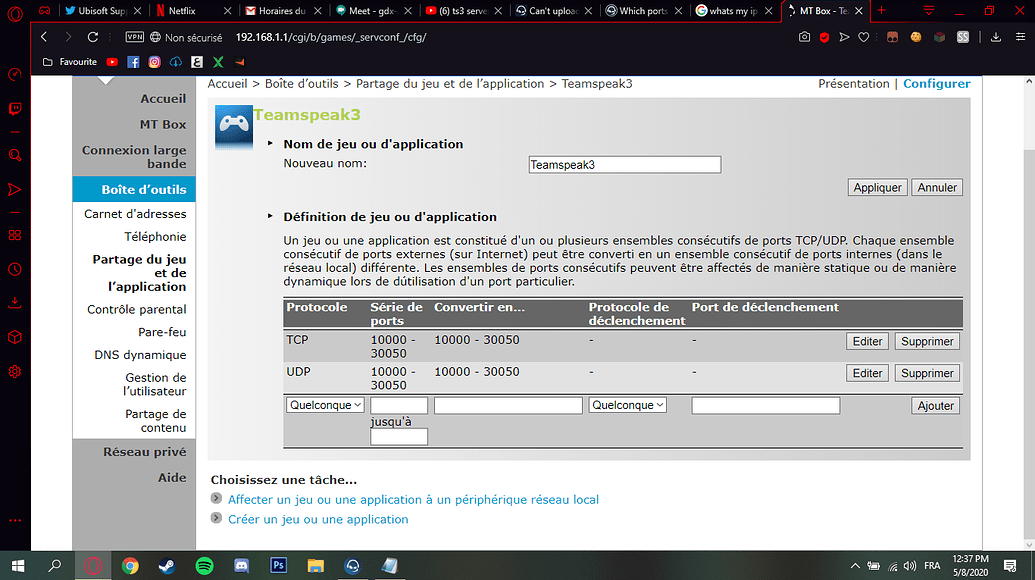The image size is (1035, 580).
Task: Switch to the Ubisoft Support tab
Action: pos(103,11)
